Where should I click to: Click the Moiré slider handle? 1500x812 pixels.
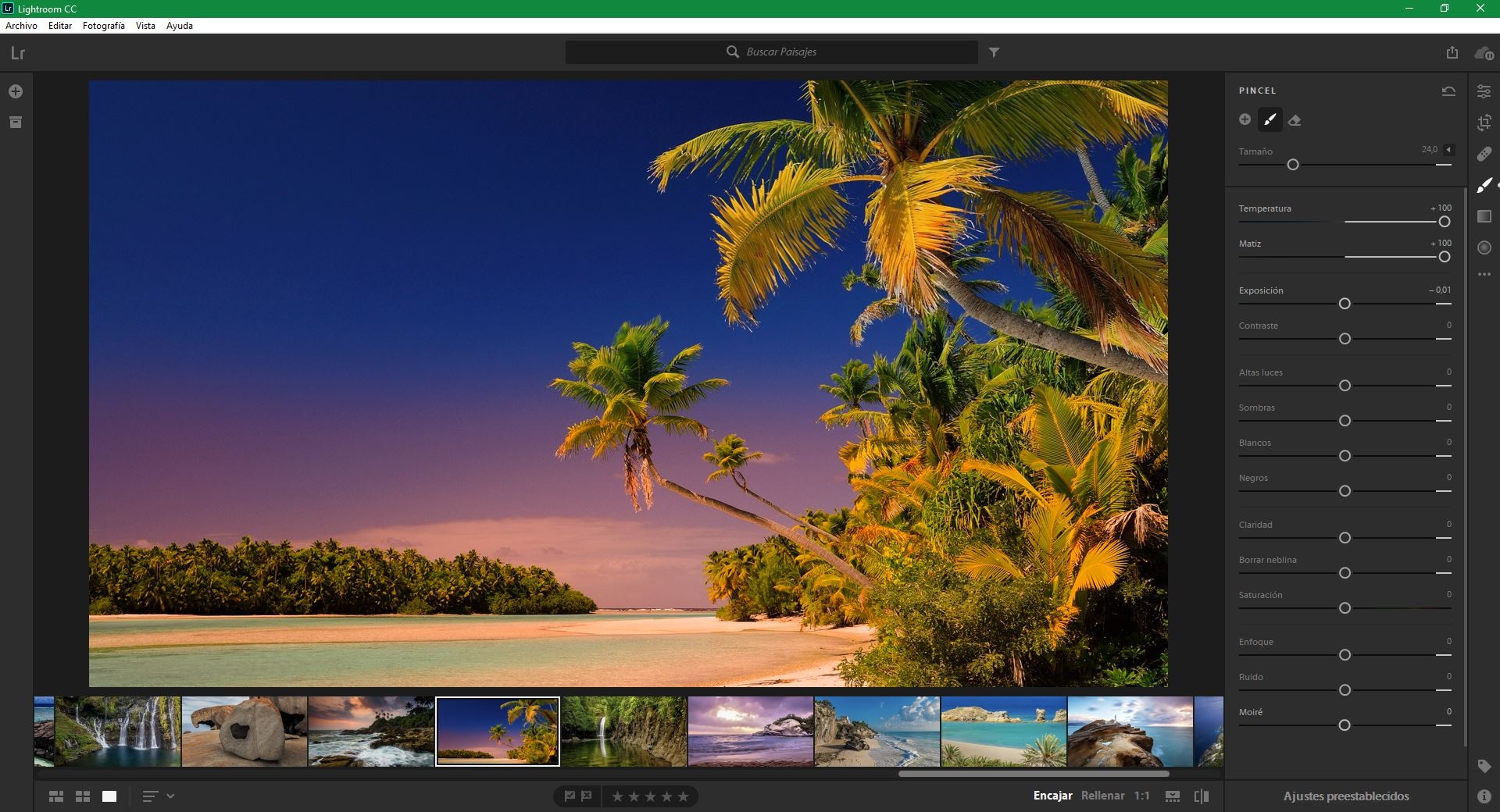(1345, 725)
